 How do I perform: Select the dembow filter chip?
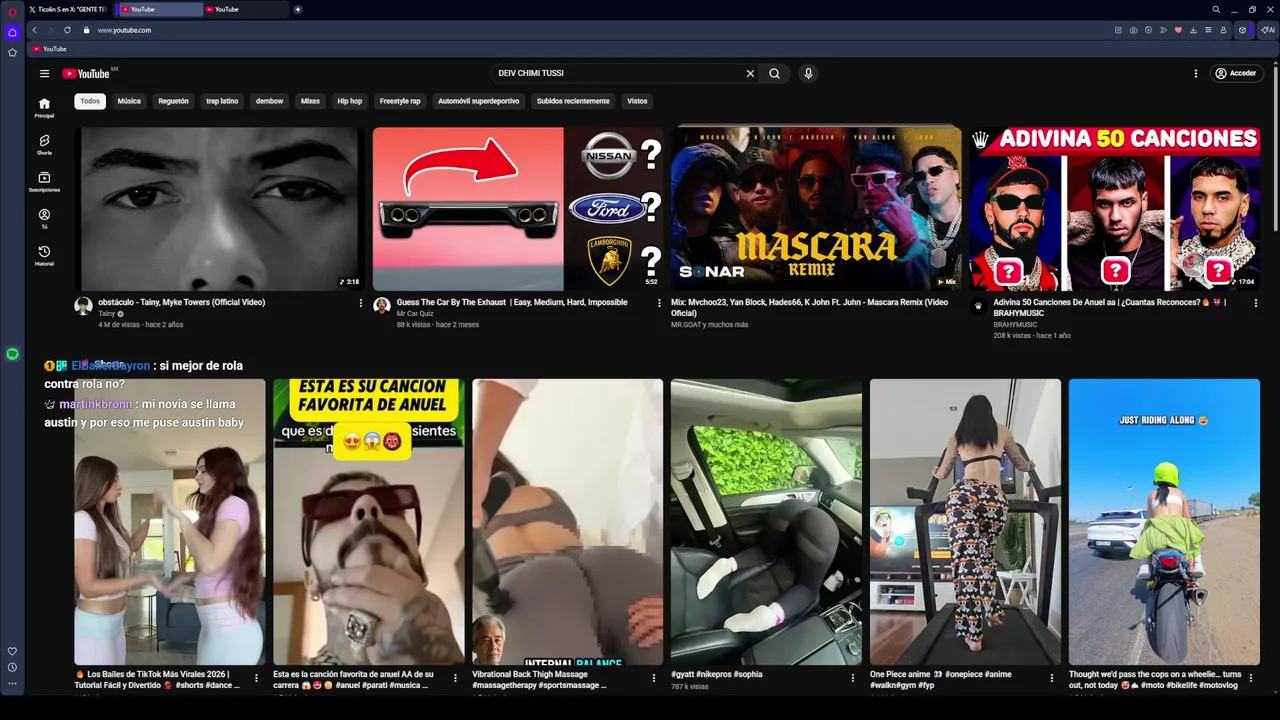(x=269, y=101)
